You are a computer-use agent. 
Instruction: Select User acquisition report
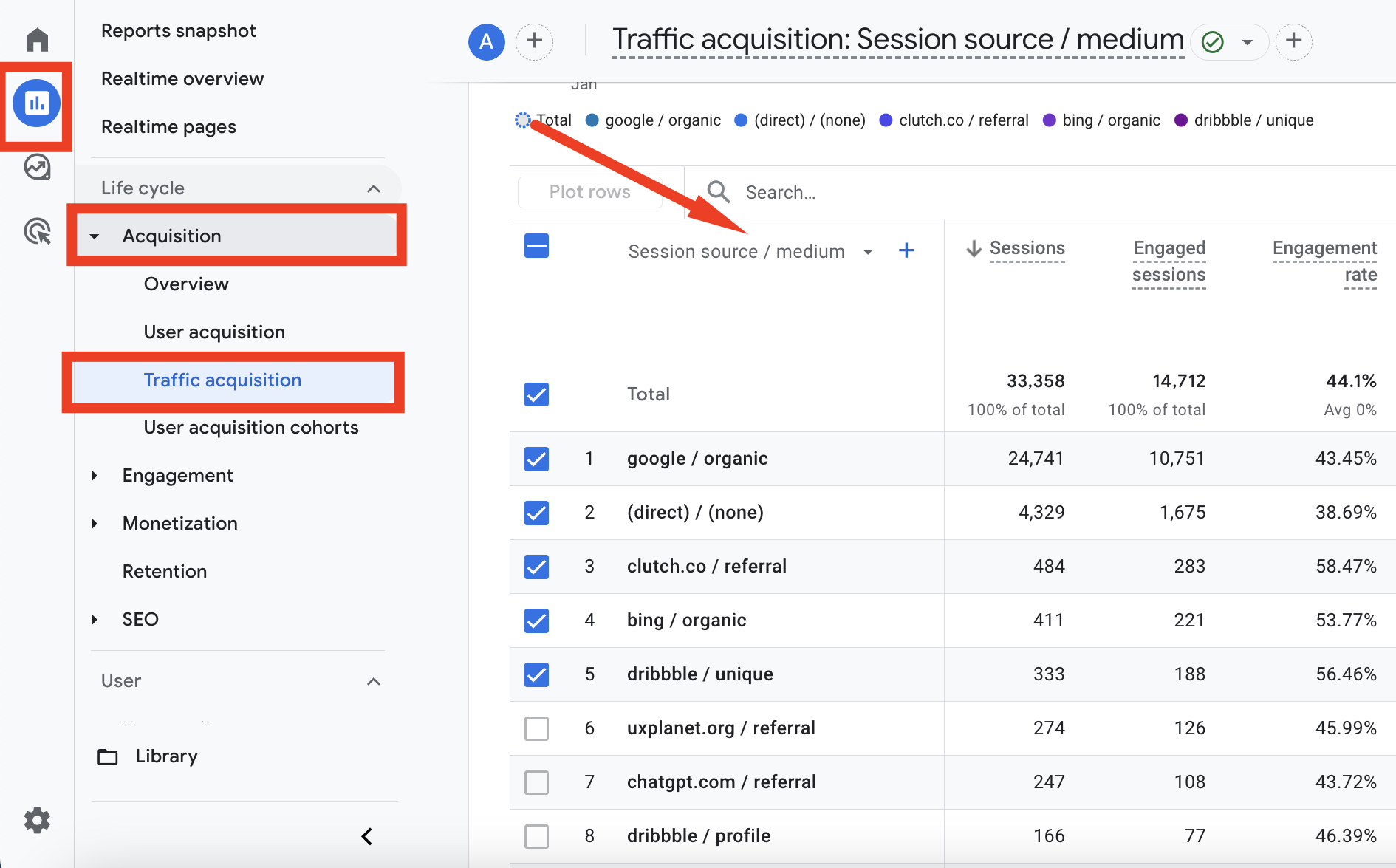(214, 332)
